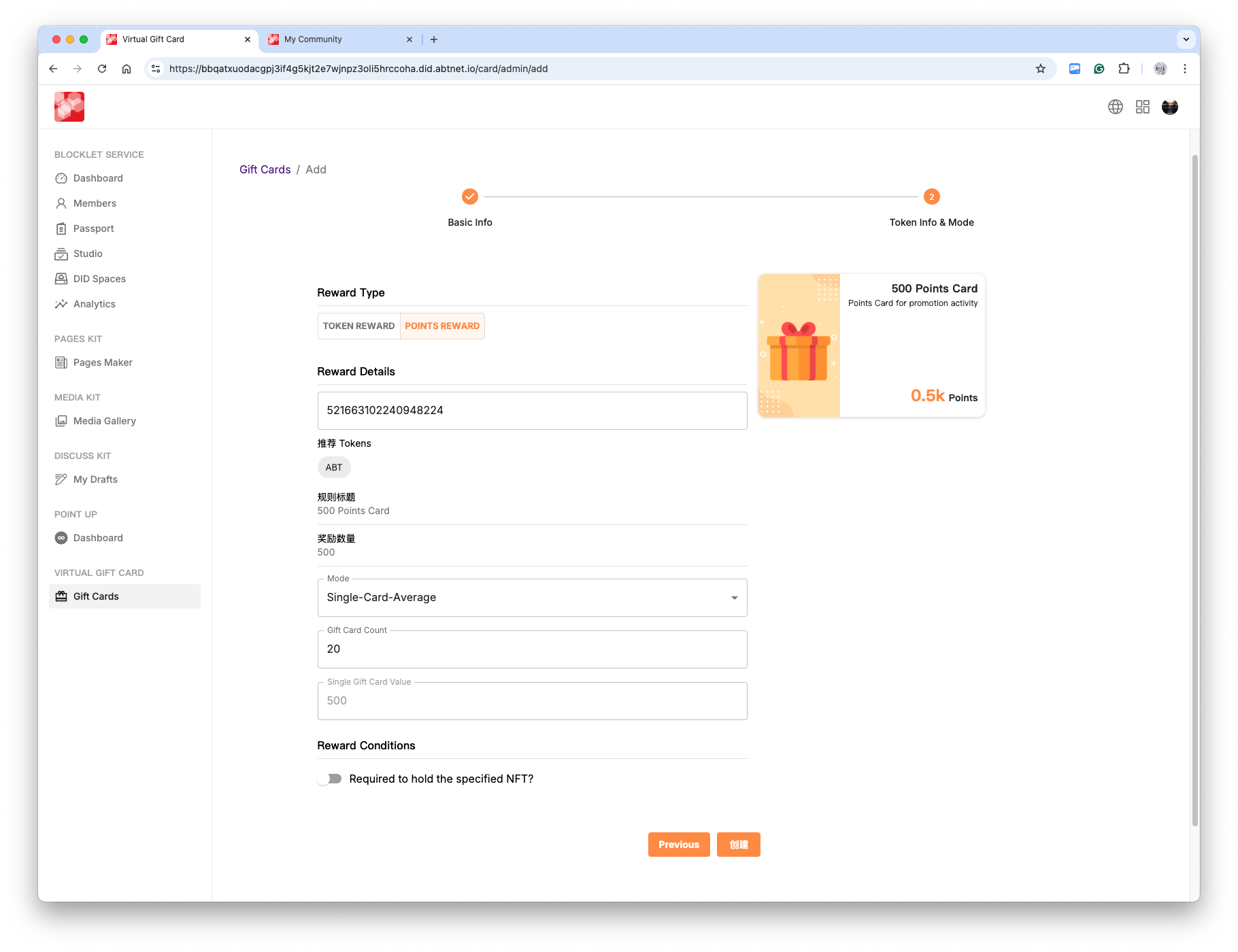
Task: Expand the browser tab search chevron
Action: (1186, 39)
